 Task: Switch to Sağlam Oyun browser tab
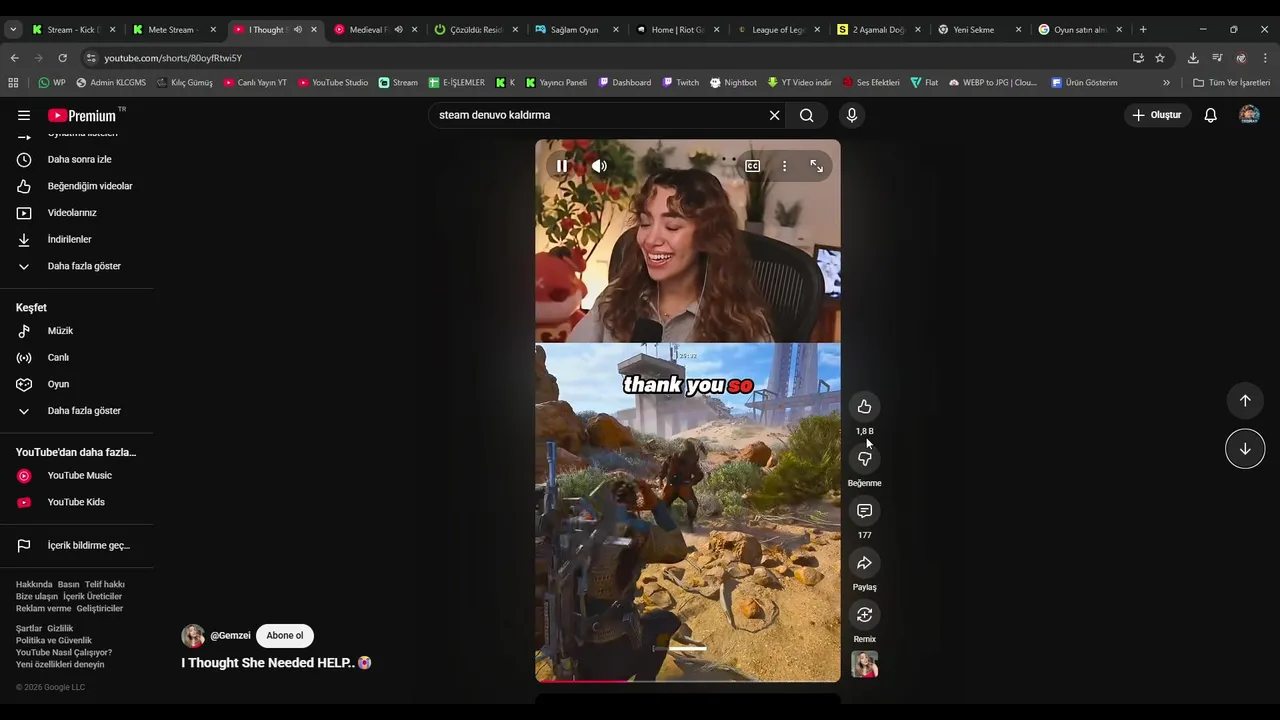pos(577,30)
